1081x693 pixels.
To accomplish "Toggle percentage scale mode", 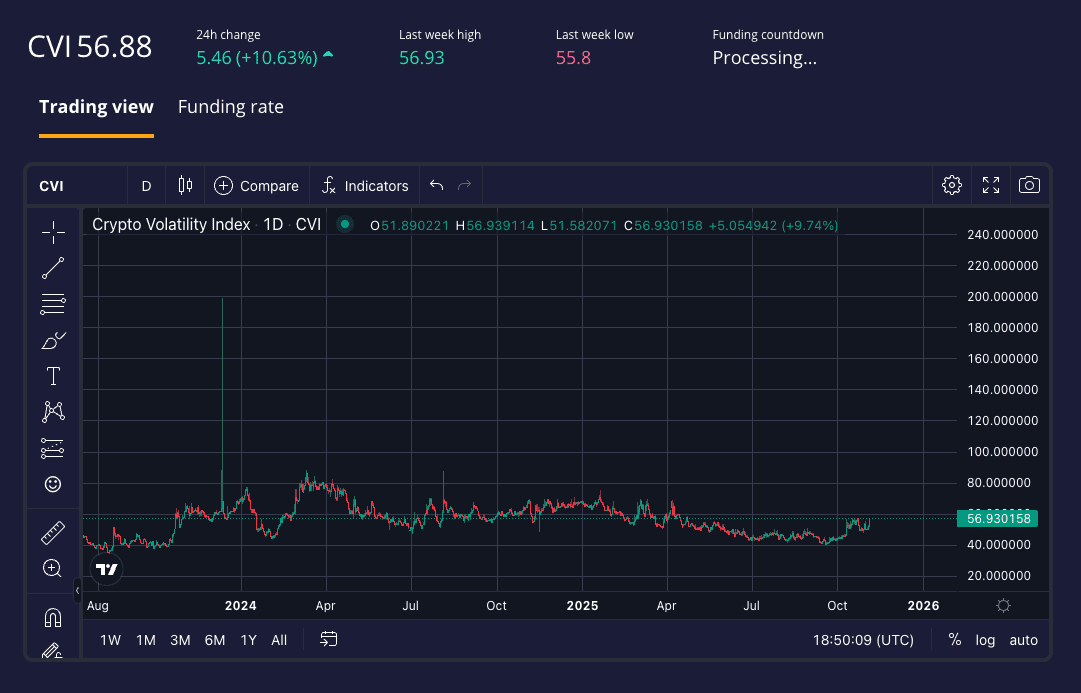I will coord(954,640).
